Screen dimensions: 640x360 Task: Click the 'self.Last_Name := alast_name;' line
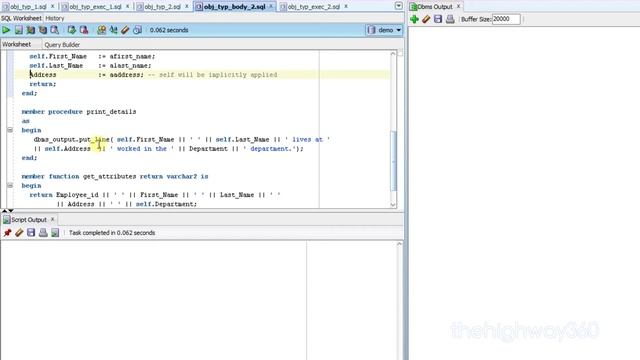tap(90, 65)
